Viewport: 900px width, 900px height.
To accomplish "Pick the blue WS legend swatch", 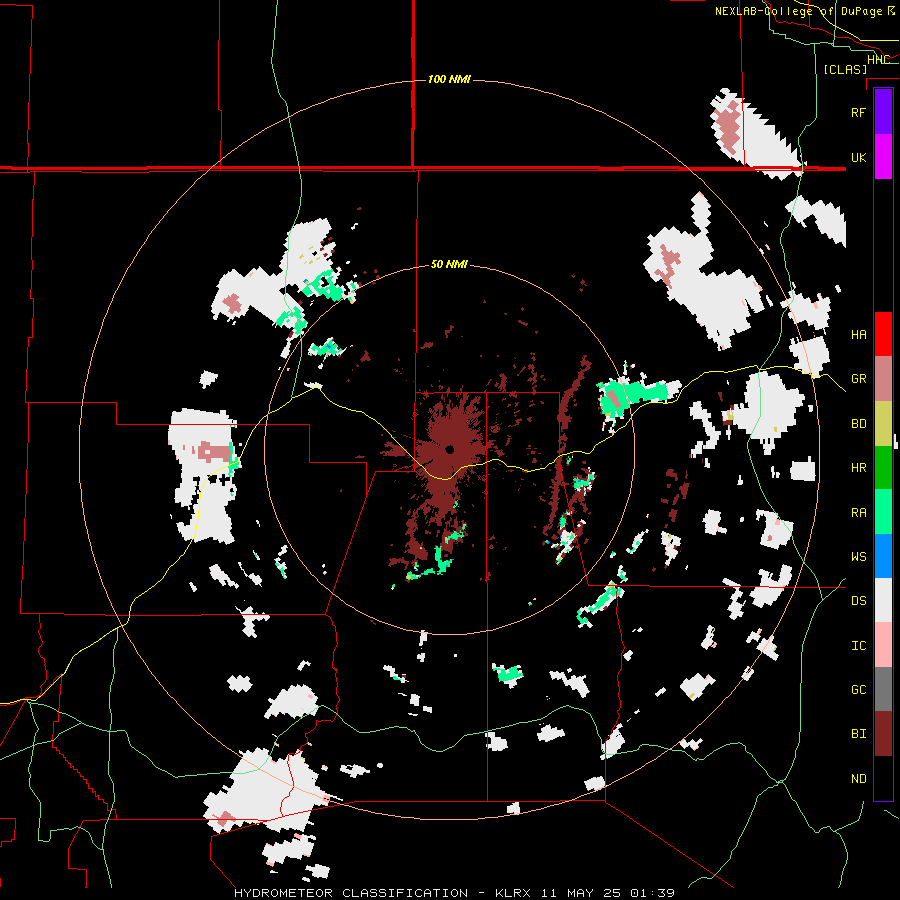I will [x=883, y=556].
